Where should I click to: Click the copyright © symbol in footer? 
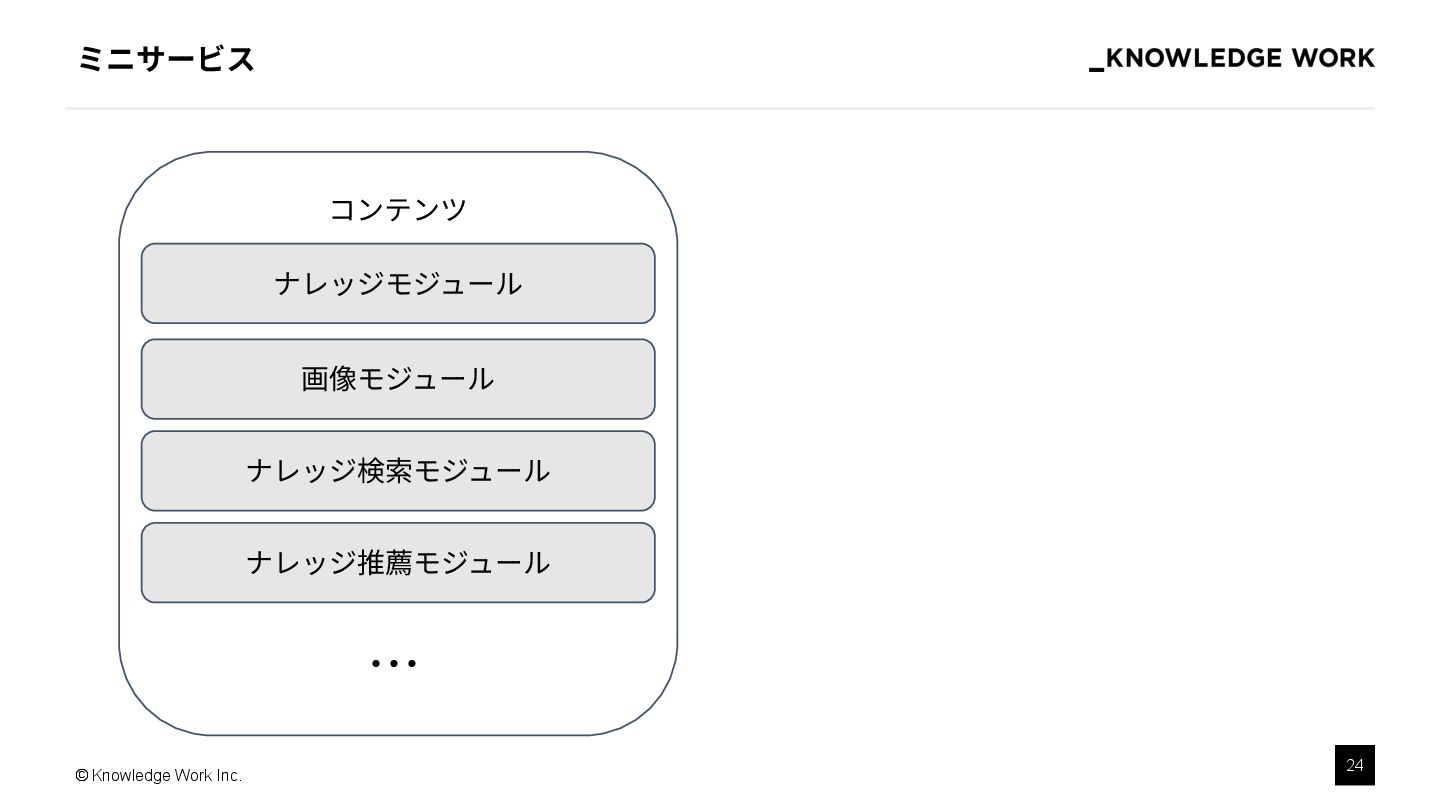(82, 776)
